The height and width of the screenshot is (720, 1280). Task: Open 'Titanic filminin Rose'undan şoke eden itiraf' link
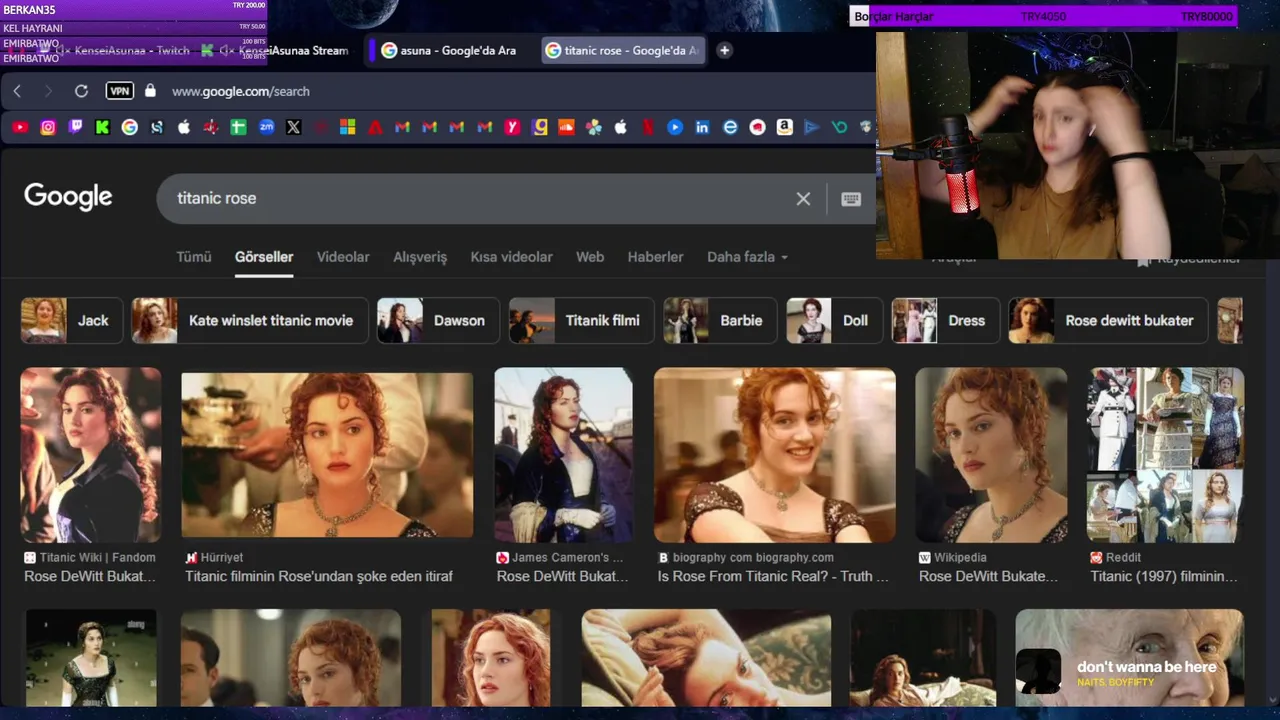tap(319, 576)
